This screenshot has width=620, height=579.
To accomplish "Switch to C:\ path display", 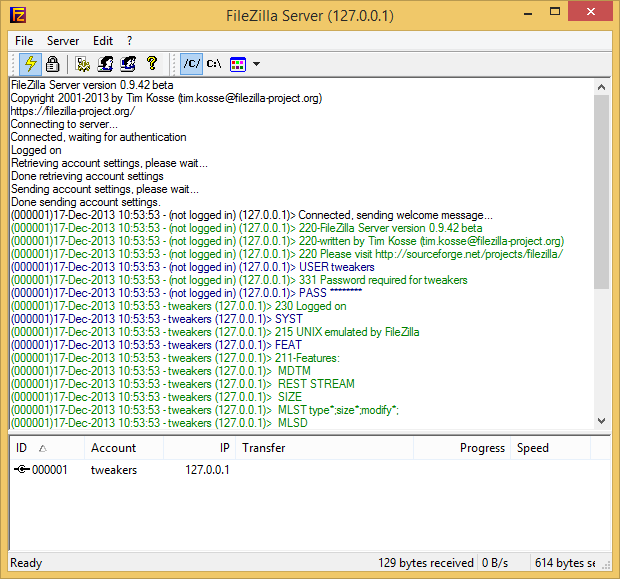I will 214,64.
